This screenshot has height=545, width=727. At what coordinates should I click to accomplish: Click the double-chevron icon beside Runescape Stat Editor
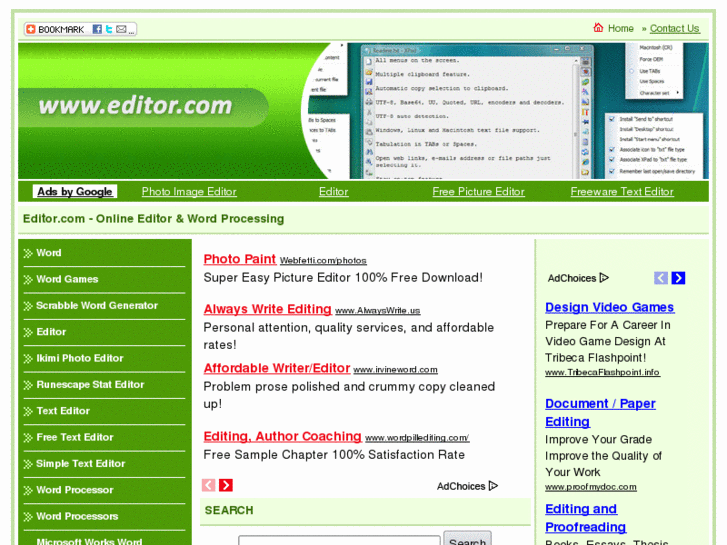(28, 385)
